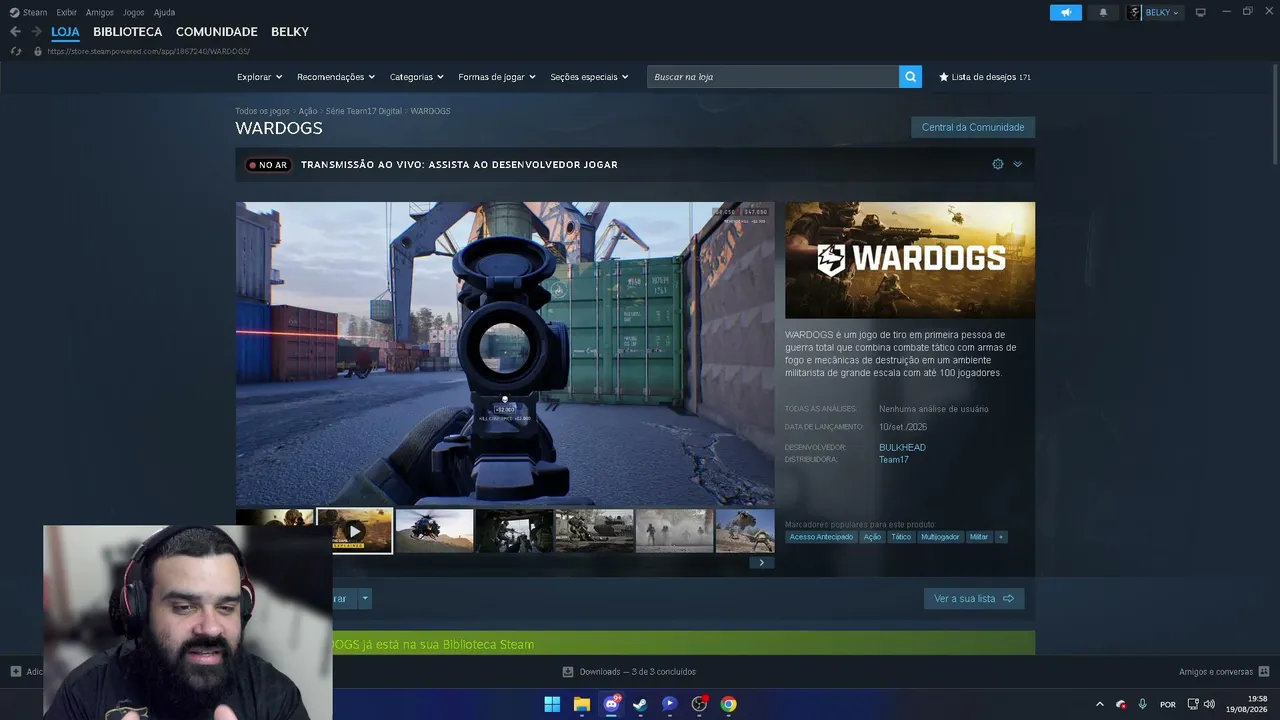Add a tag with the plus button
1280x720 pixels.
point(1000,537)
